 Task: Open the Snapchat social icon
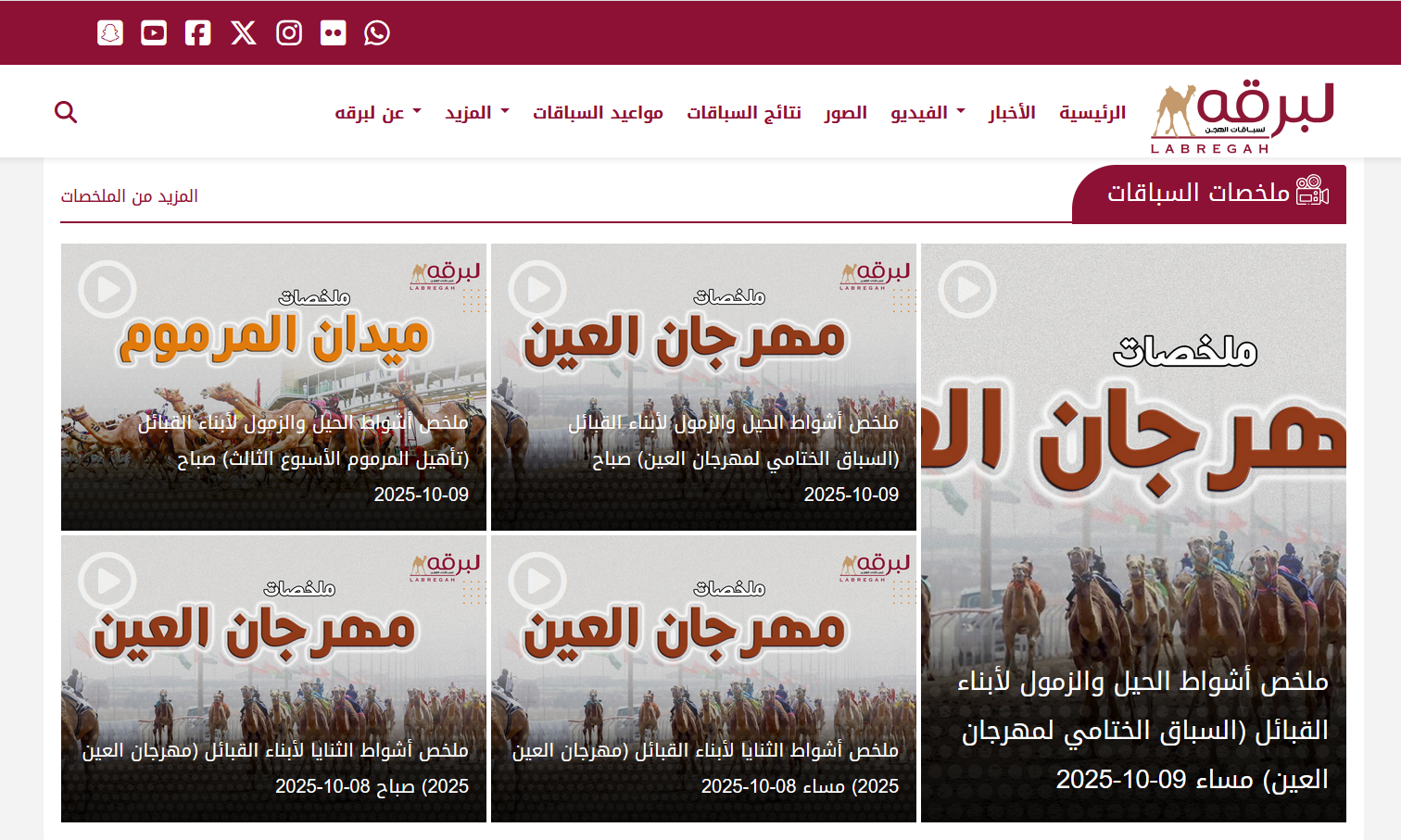[110, 33]
